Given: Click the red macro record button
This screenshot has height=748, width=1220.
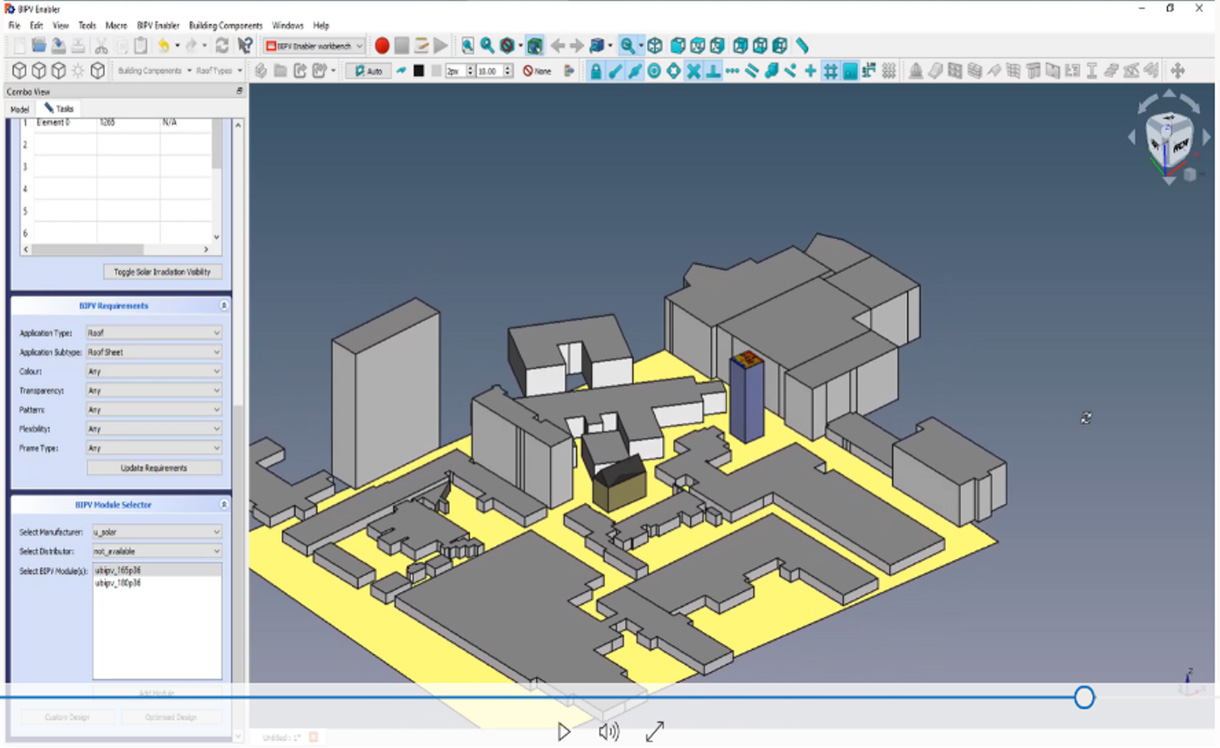Looking at the screenshot, I should pyautogui.click(x=382, y=46).
